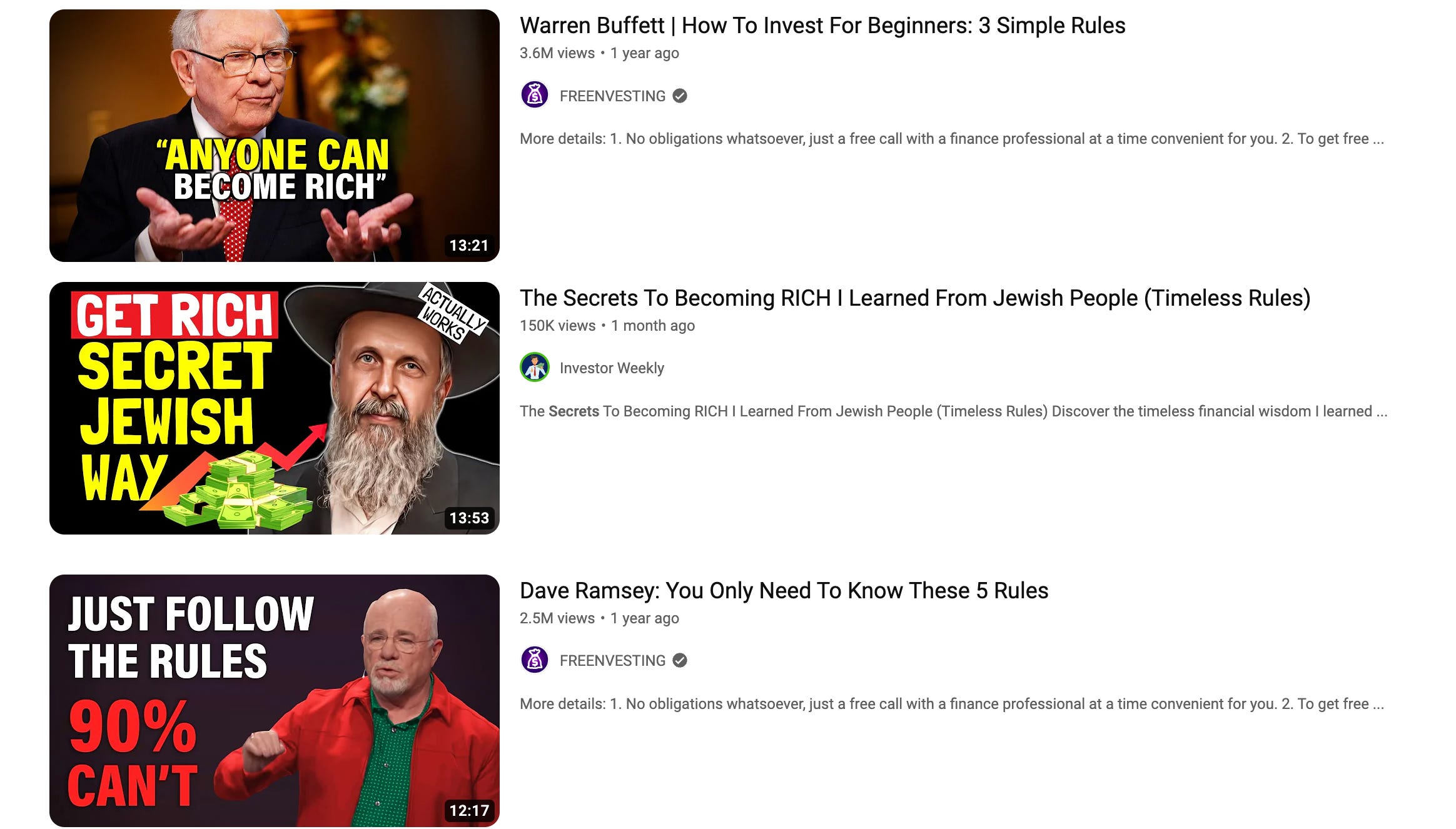
Task: Visit Investor Weekly channel name link
Action: coord(612,368)
